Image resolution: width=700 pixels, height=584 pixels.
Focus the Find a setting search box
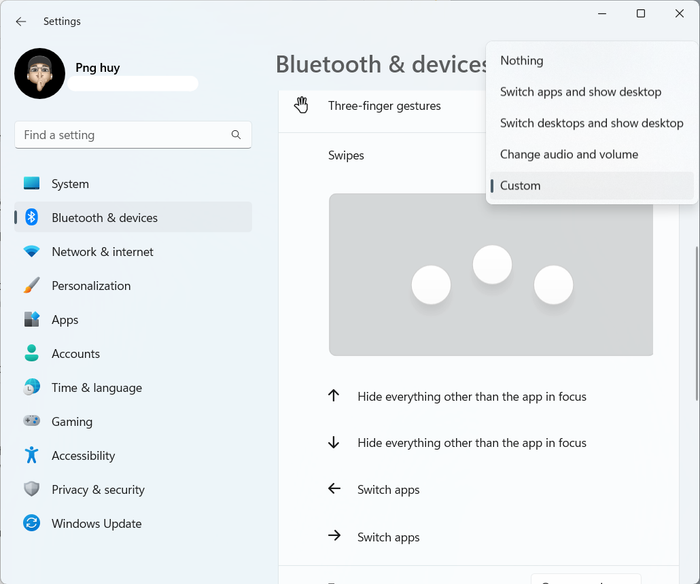[133, 135]
